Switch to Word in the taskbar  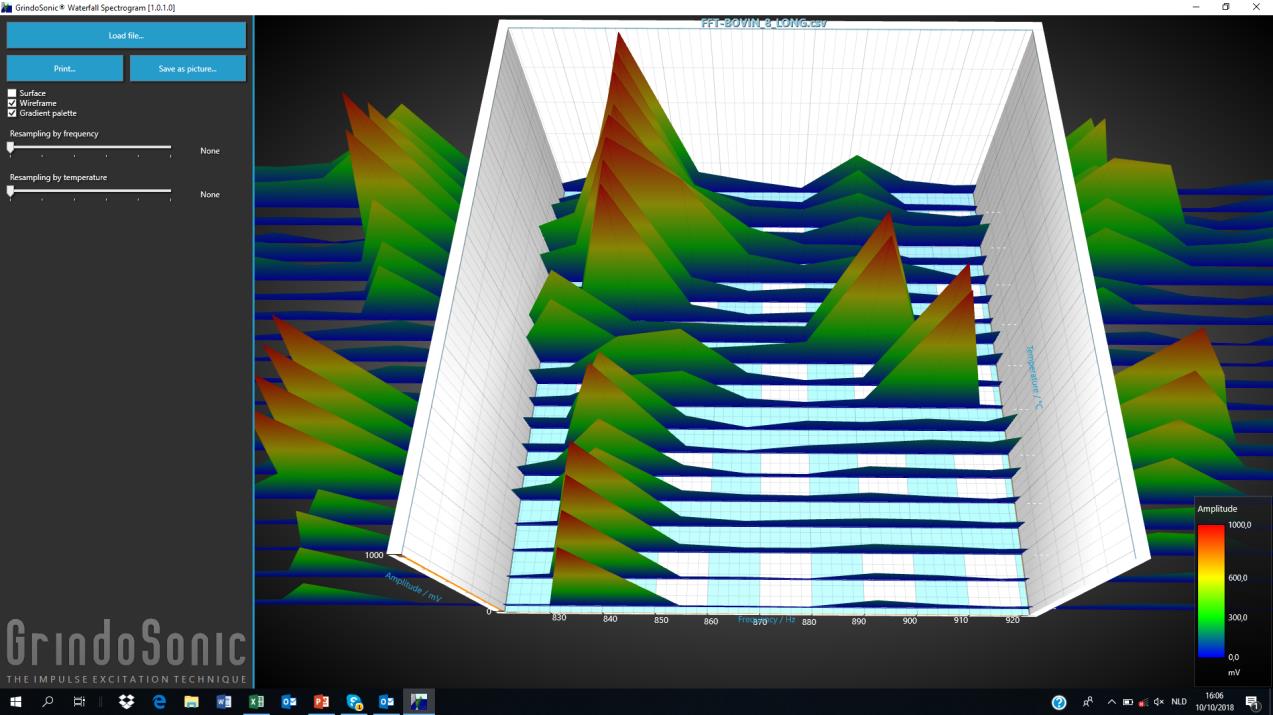click(224, 702)
